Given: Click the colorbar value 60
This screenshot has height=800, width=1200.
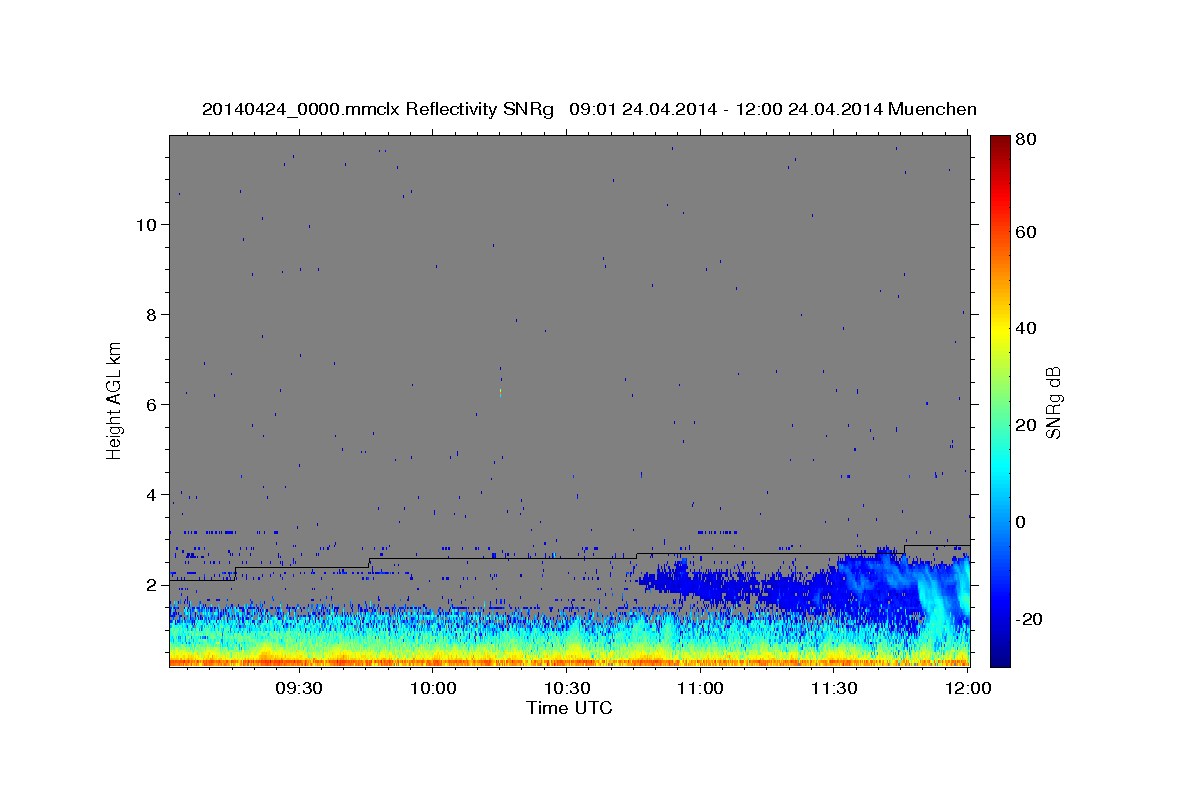Looking at the screenshot, I should 1025,233.
